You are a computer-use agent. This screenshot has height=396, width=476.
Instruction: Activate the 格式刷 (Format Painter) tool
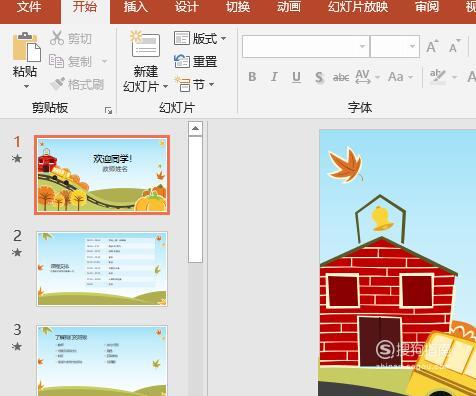pyautogui.click(x=77, y=84)
